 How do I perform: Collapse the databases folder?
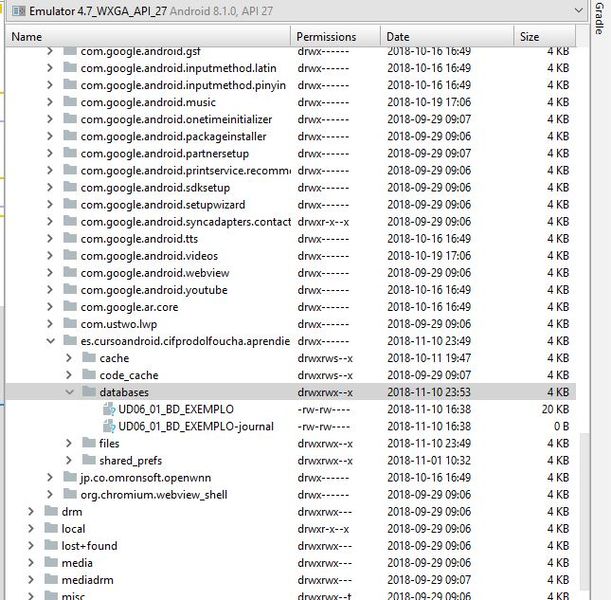[69, 392]
